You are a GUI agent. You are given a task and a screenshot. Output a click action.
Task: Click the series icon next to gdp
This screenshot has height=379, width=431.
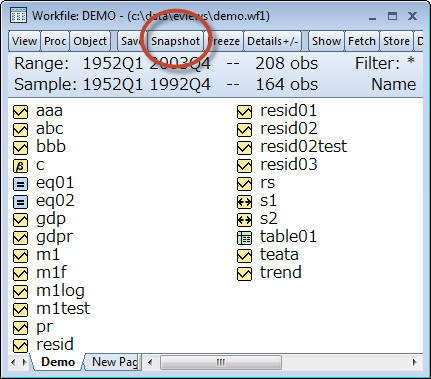point(20,220)
